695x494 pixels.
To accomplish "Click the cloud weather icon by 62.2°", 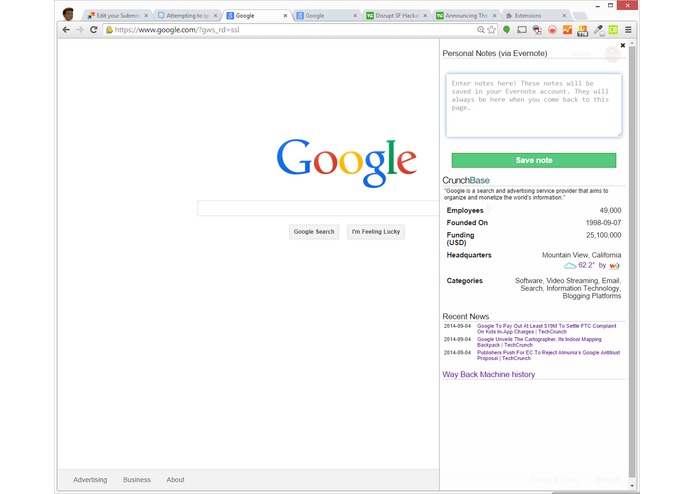I will pos(570,265).
